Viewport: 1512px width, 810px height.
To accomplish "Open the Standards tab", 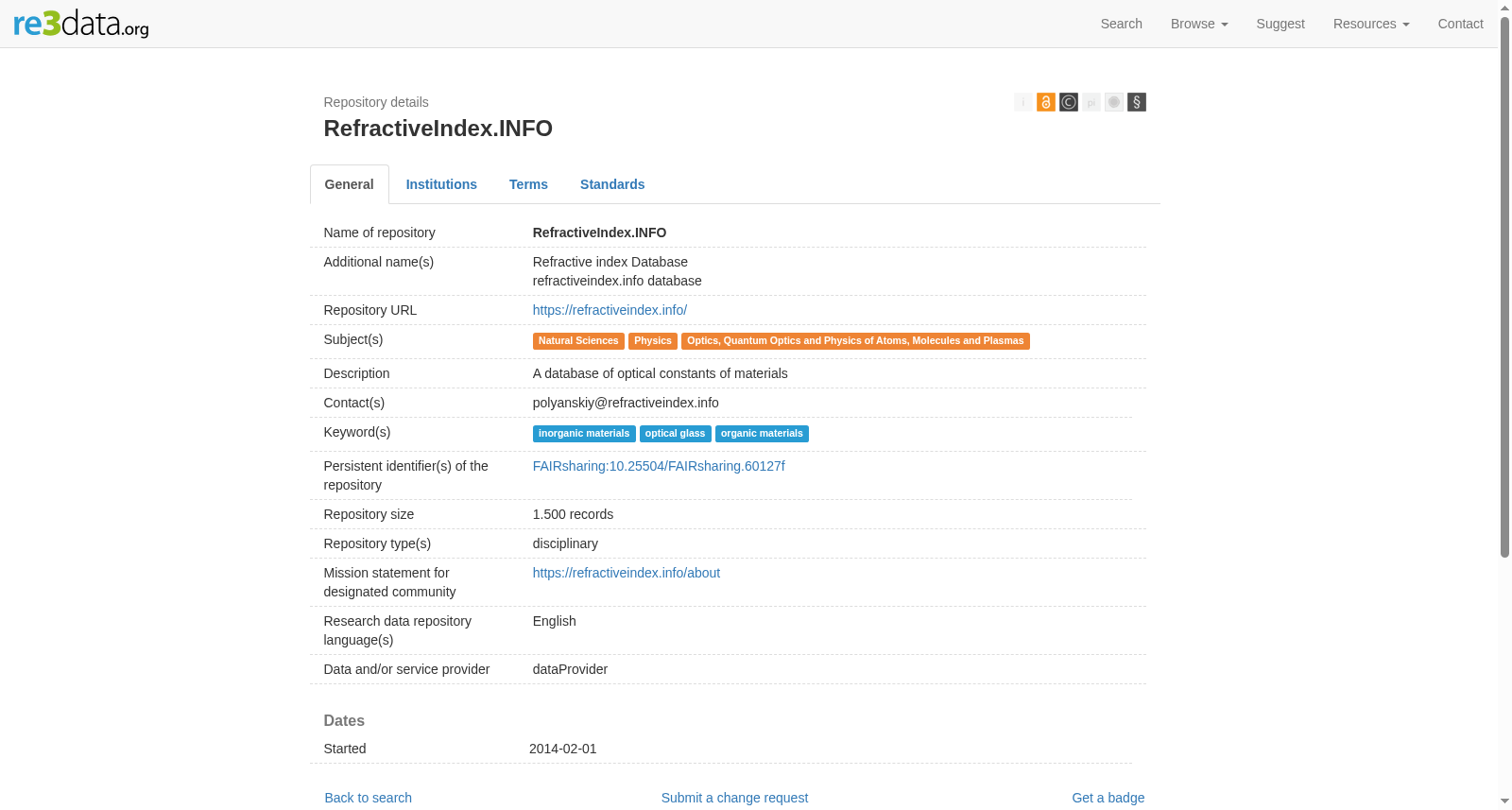I will (612, 184).
